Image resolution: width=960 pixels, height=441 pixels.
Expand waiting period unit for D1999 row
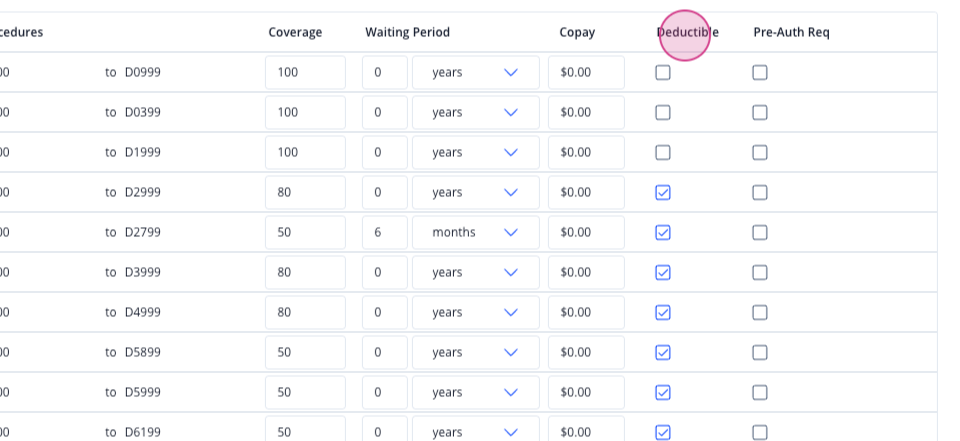(x=476, y=153)
